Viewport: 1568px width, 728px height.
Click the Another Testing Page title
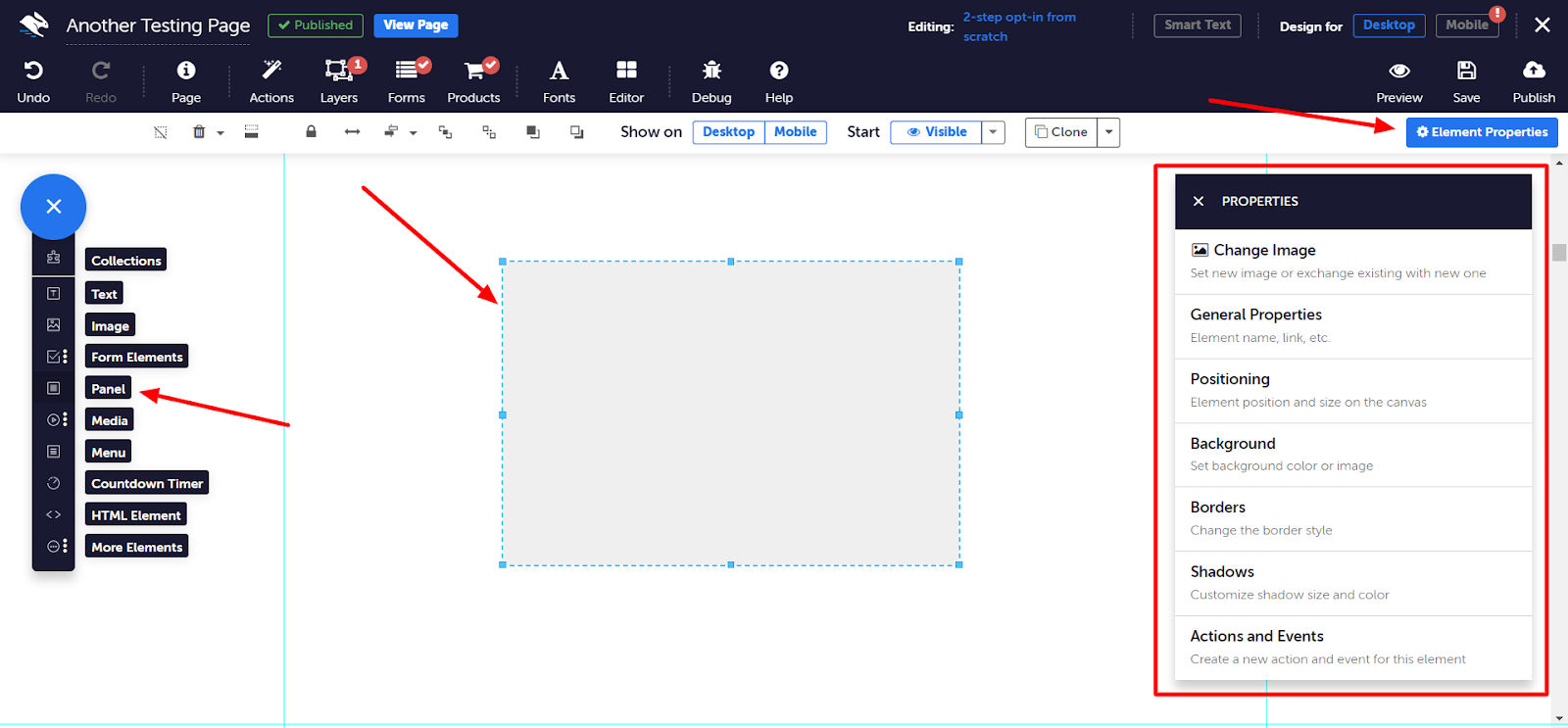(x=158, y=25)
